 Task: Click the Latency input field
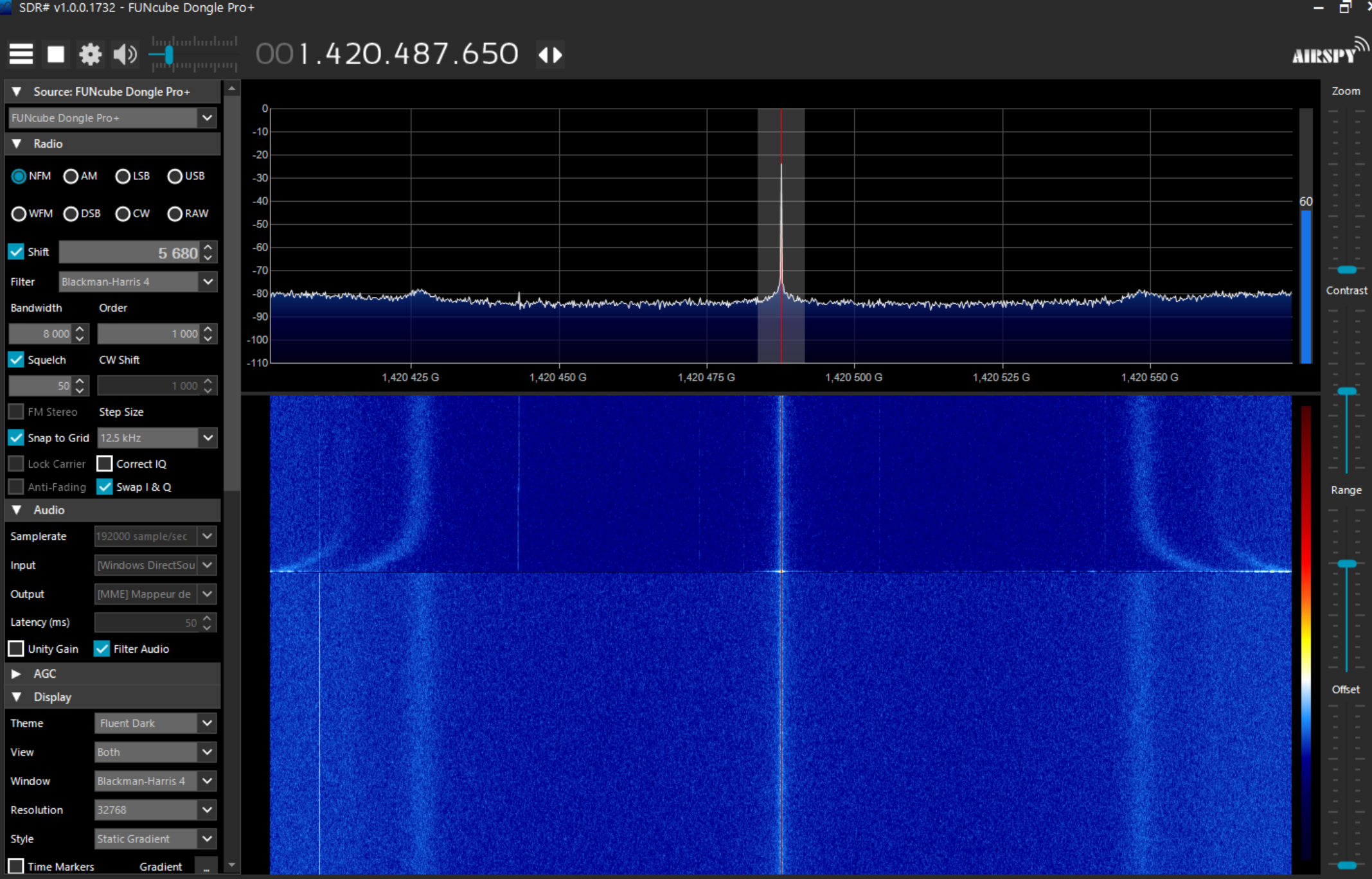click(147, 622)
